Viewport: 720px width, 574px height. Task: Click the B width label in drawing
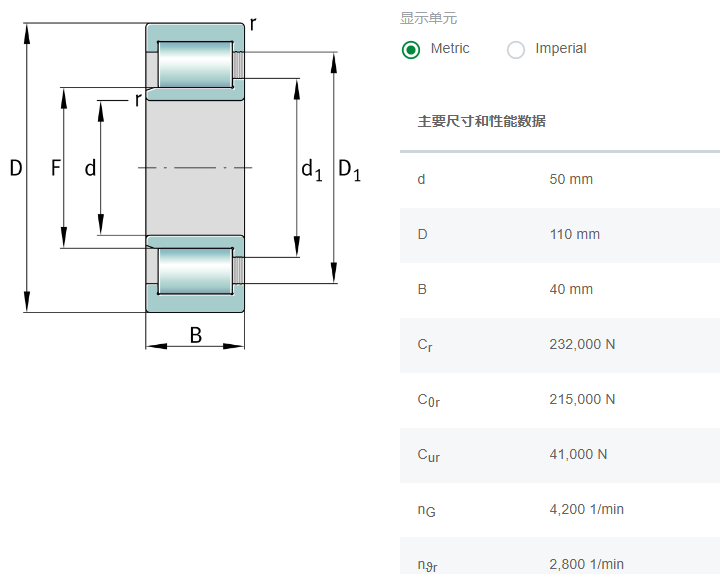coord(196,335)
